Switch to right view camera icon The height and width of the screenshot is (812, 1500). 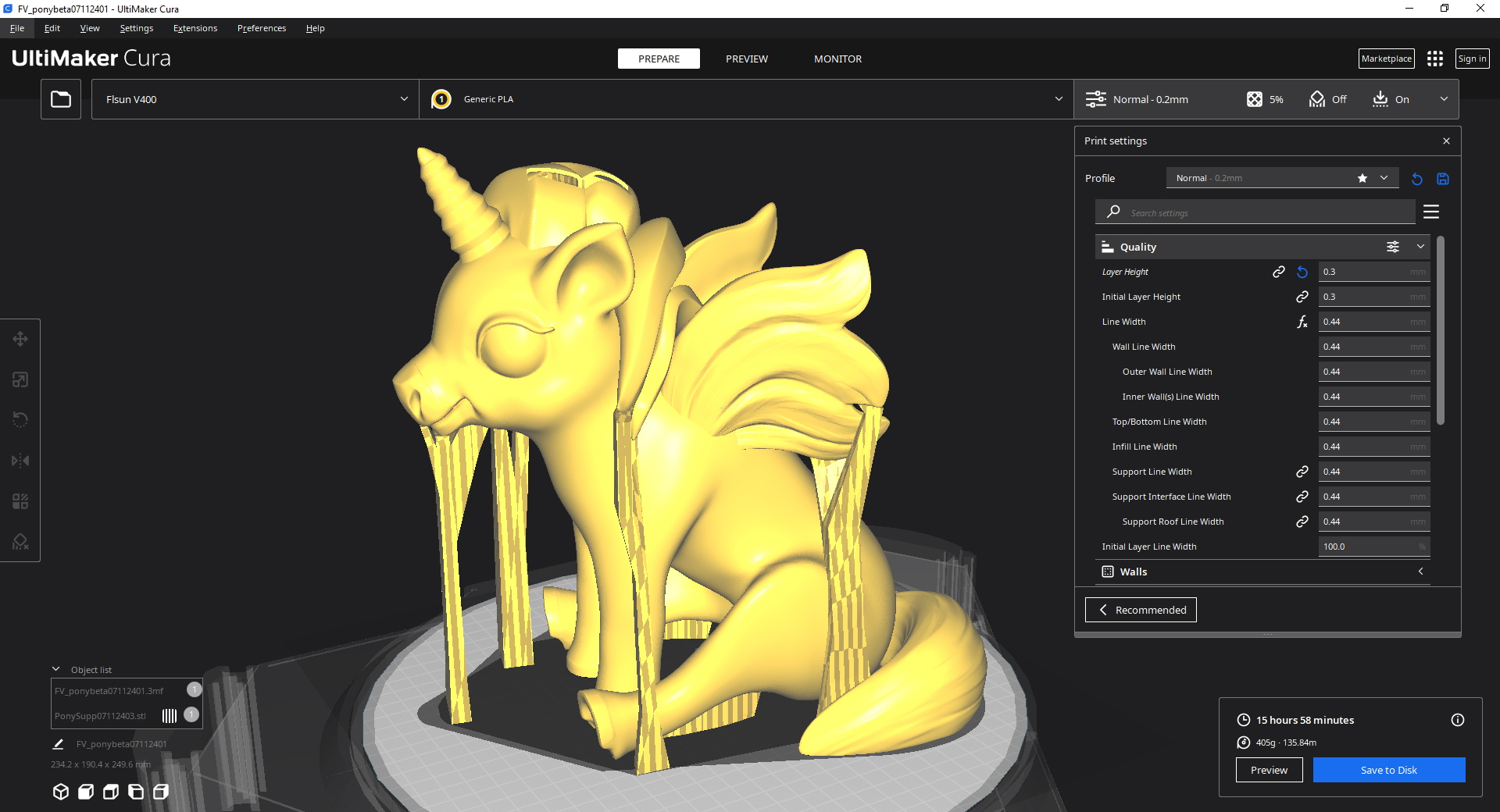(161, 792)
